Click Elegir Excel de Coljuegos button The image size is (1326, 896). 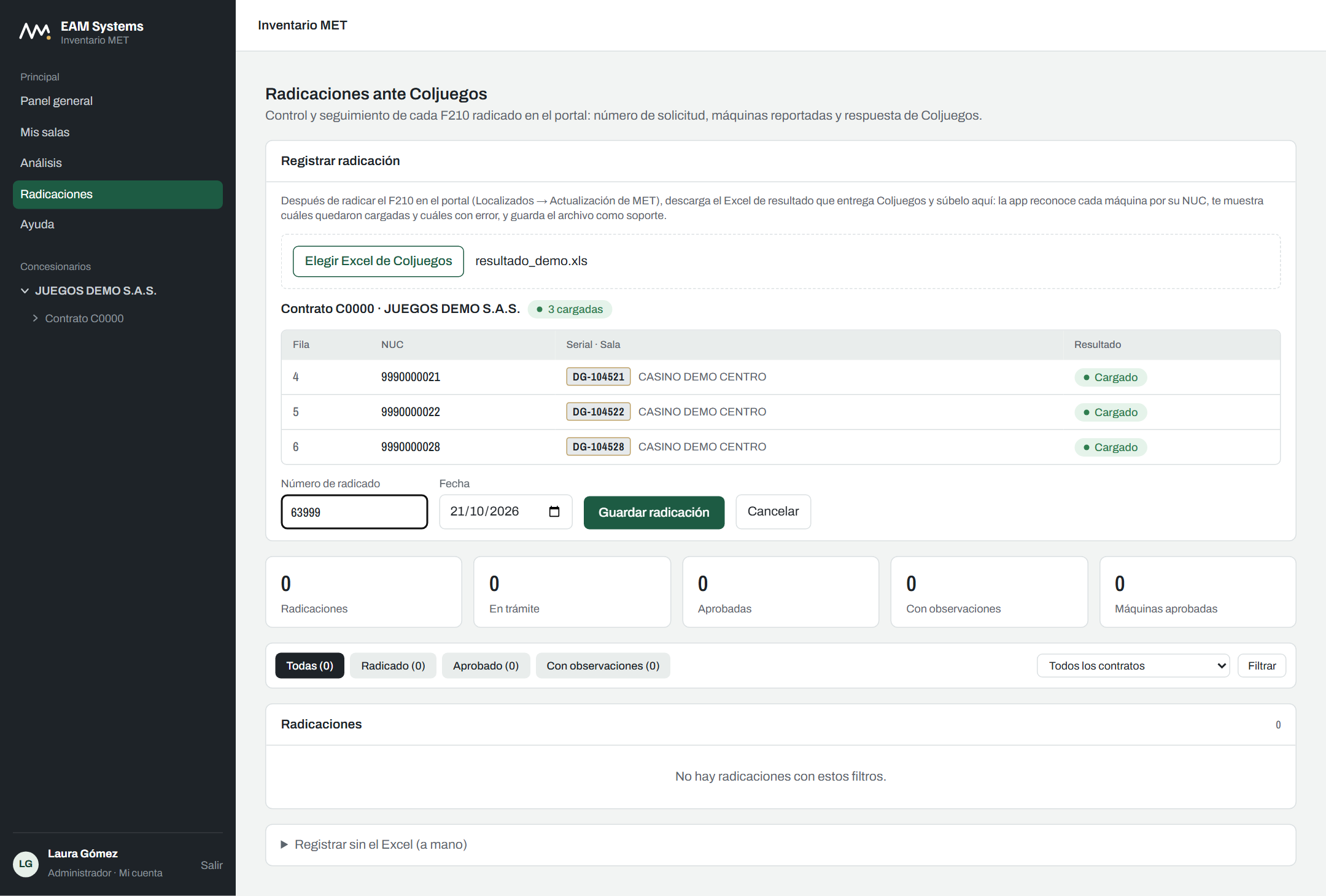378,261
